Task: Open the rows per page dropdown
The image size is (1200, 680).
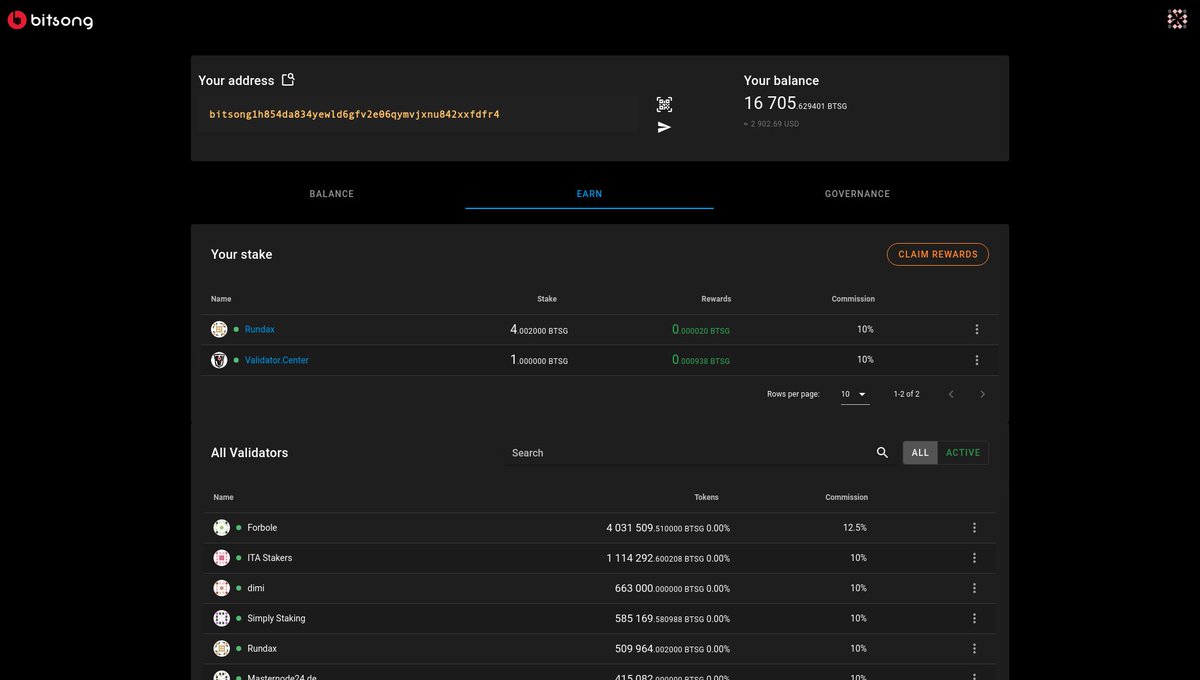Action: point(853,394)
